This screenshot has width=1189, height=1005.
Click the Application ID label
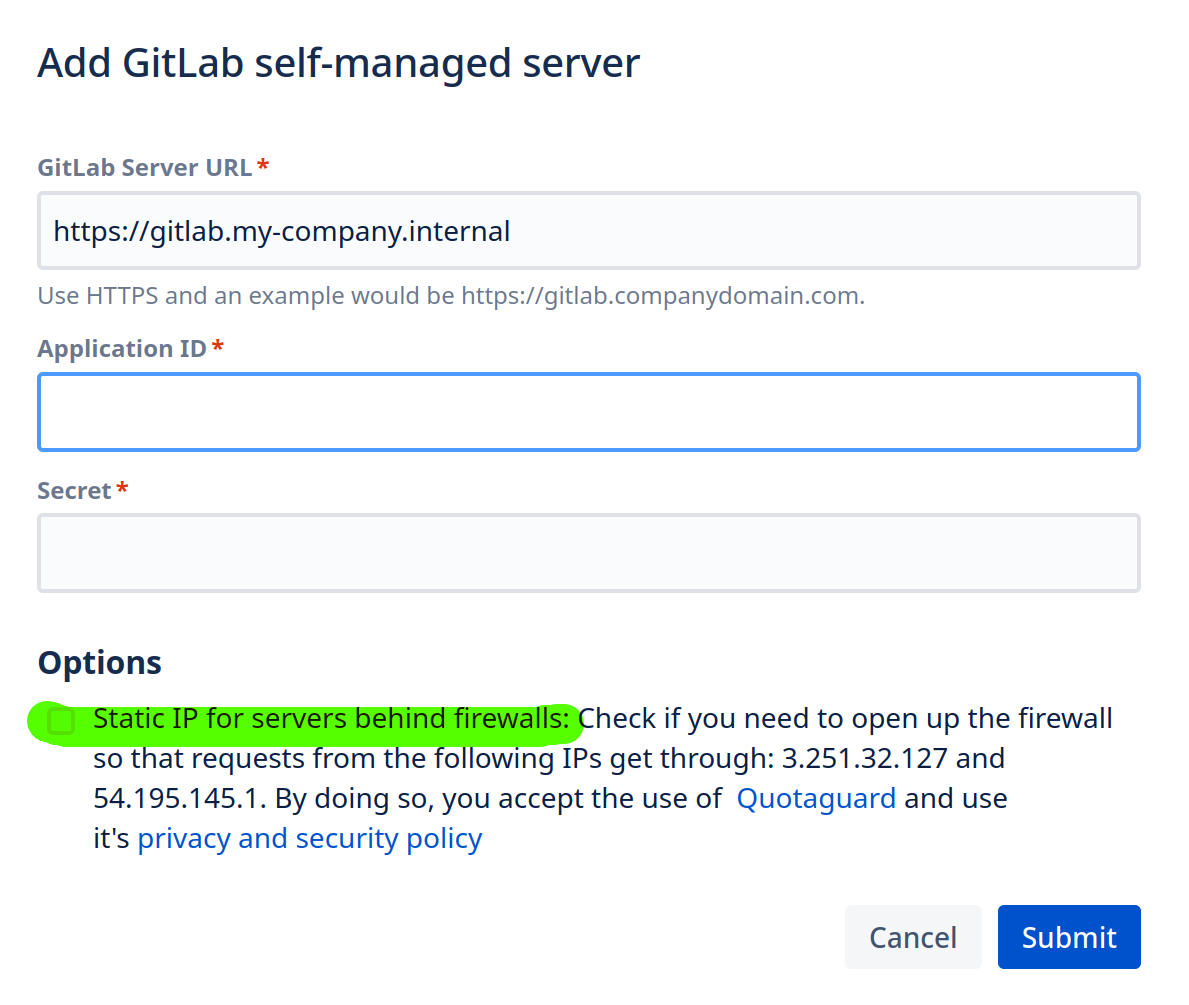point(122,349)
